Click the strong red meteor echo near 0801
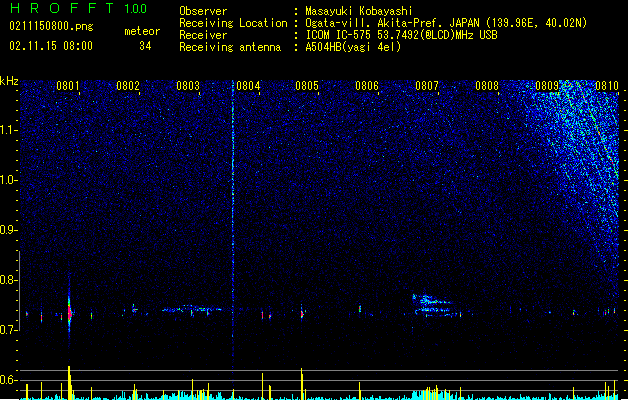 (x=69, y=312)
